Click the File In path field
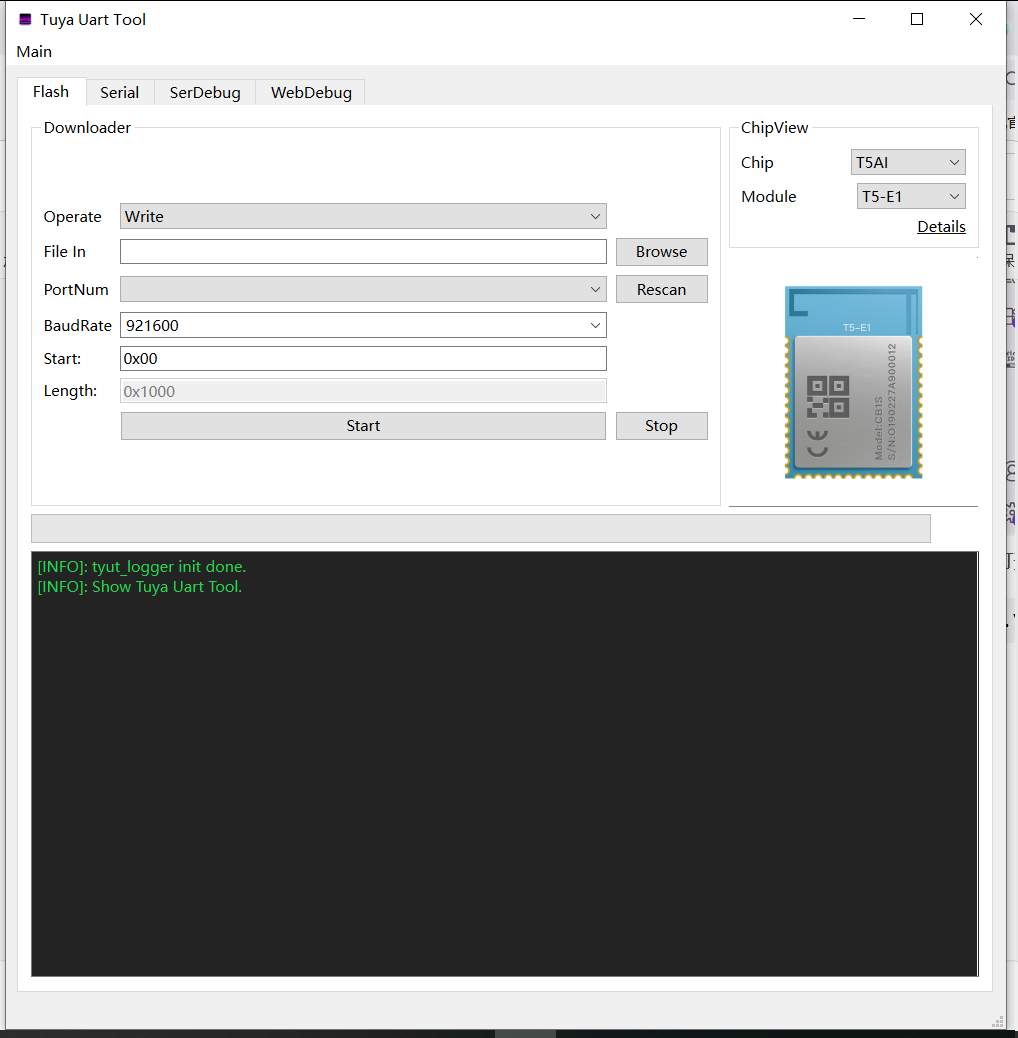This screenshot has height=1038, width=1018. coord(363,252)
